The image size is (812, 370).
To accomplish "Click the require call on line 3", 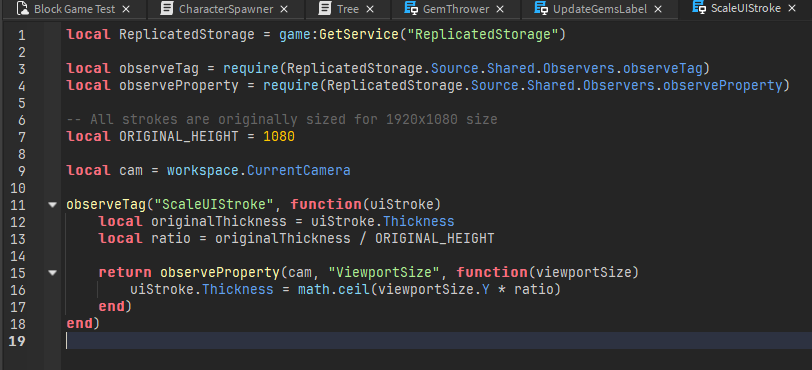I will pyautogui.click(x=251, y=68).
